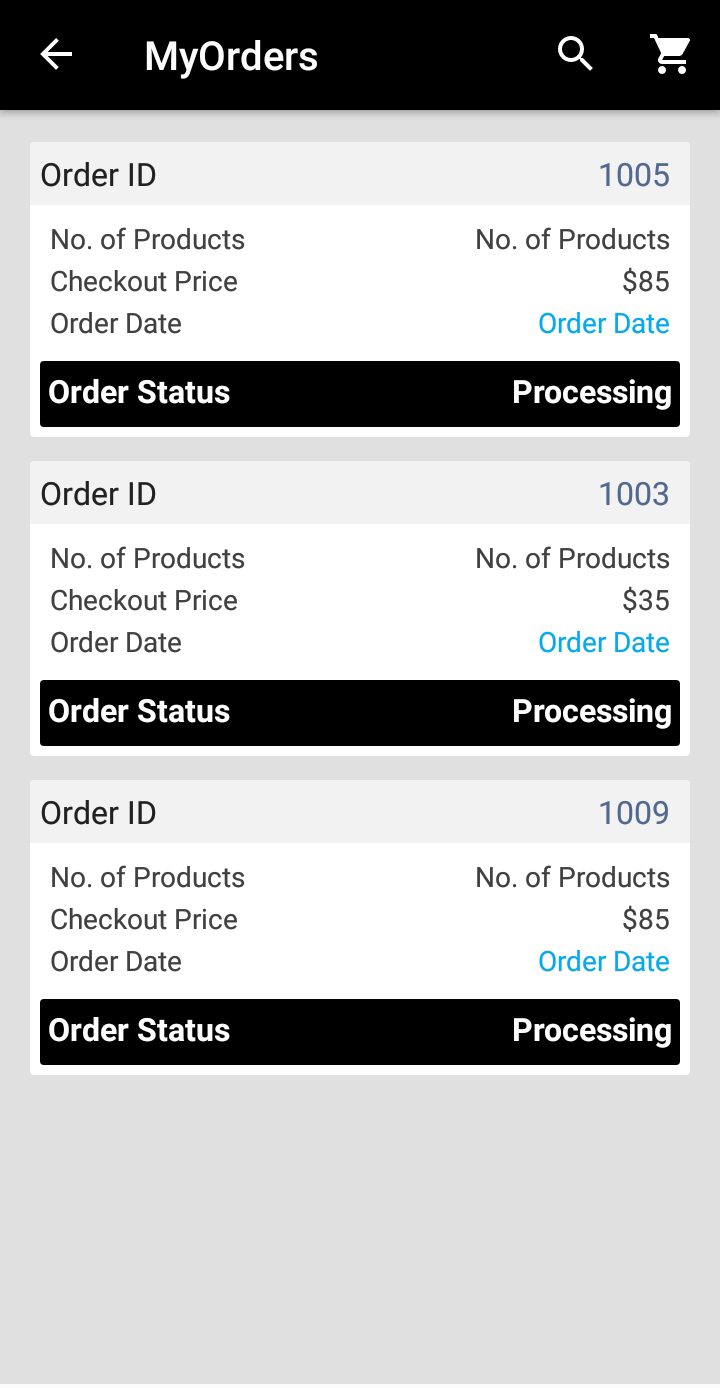Tap the back arrow icon
This screenshot has height=1388, width=720.
coord(57,55)
